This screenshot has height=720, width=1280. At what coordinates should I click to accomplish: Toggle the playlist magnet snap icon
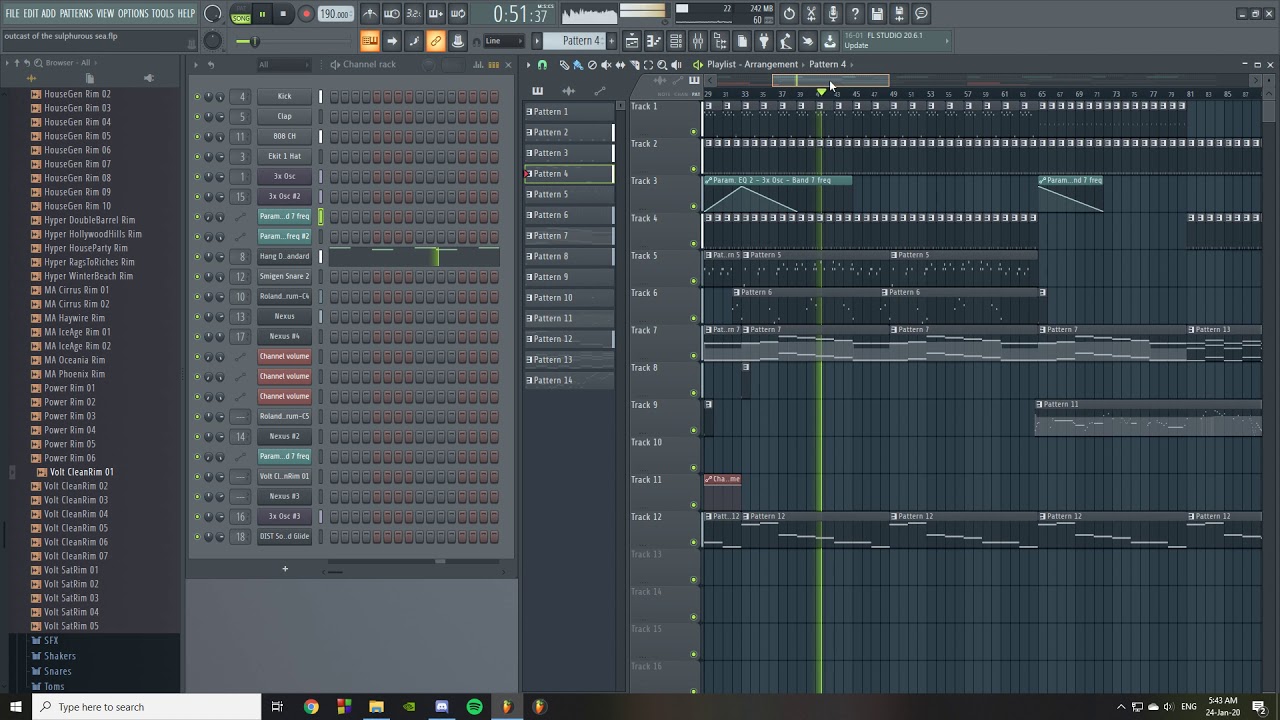pyautogui.click(x=542, y=65)
